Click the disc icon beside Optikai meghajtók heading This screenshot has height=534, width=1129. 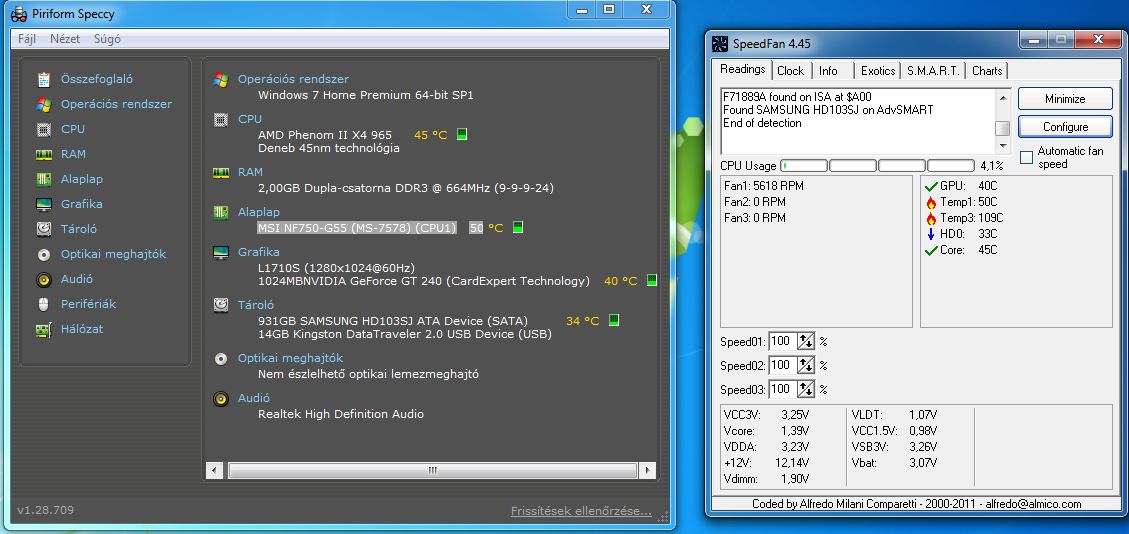pyautogui.click(x=221, y=358)
